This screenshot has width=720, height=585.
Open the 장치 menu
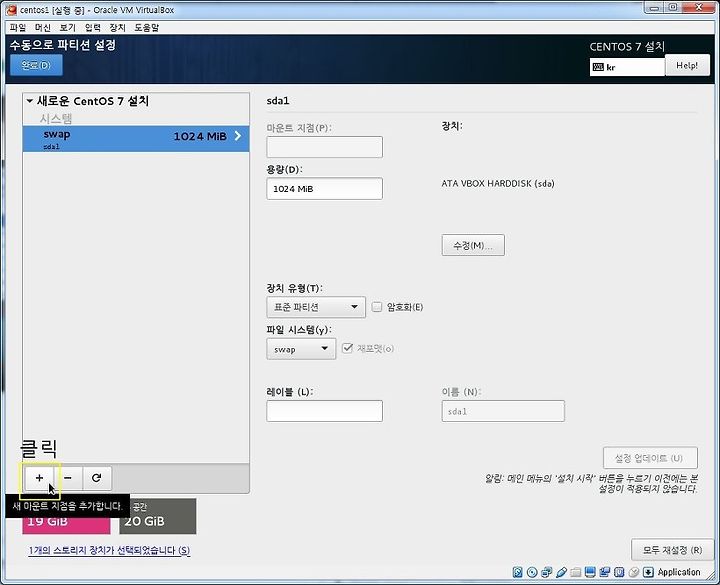pyautogui.click(x=117, y=28)
